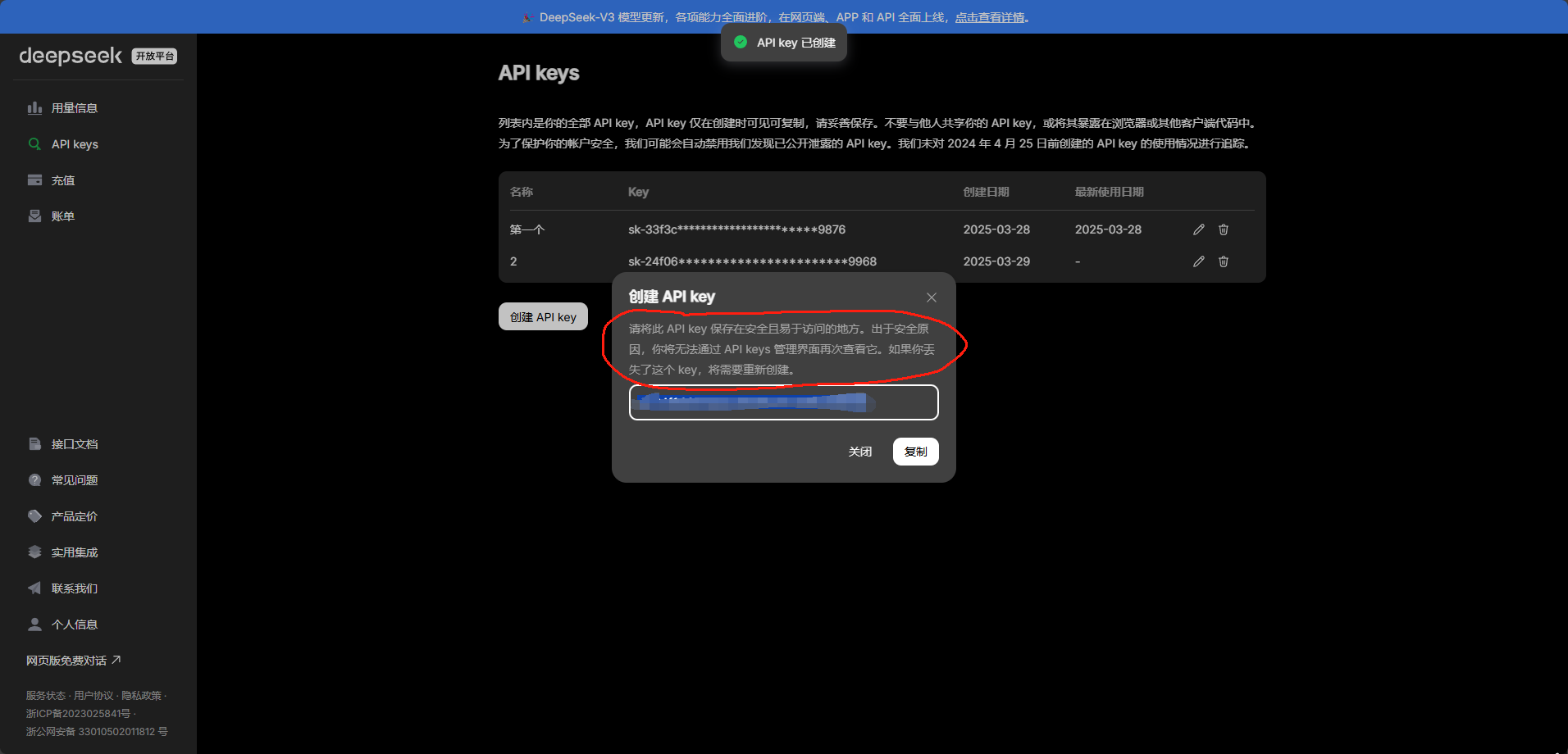Select the 产品定价 tag icon

pos(34,516)
